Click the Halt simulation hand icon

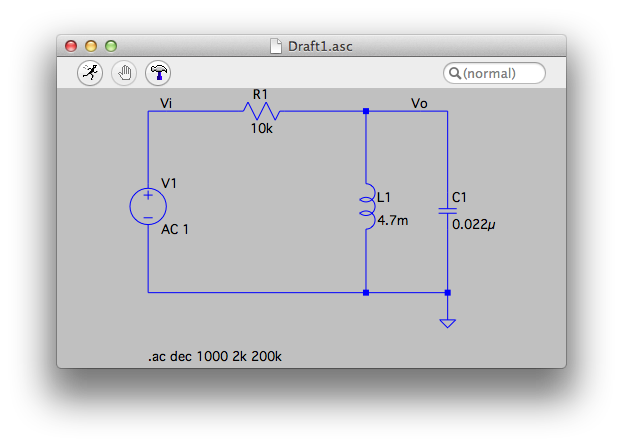[124, 72]
